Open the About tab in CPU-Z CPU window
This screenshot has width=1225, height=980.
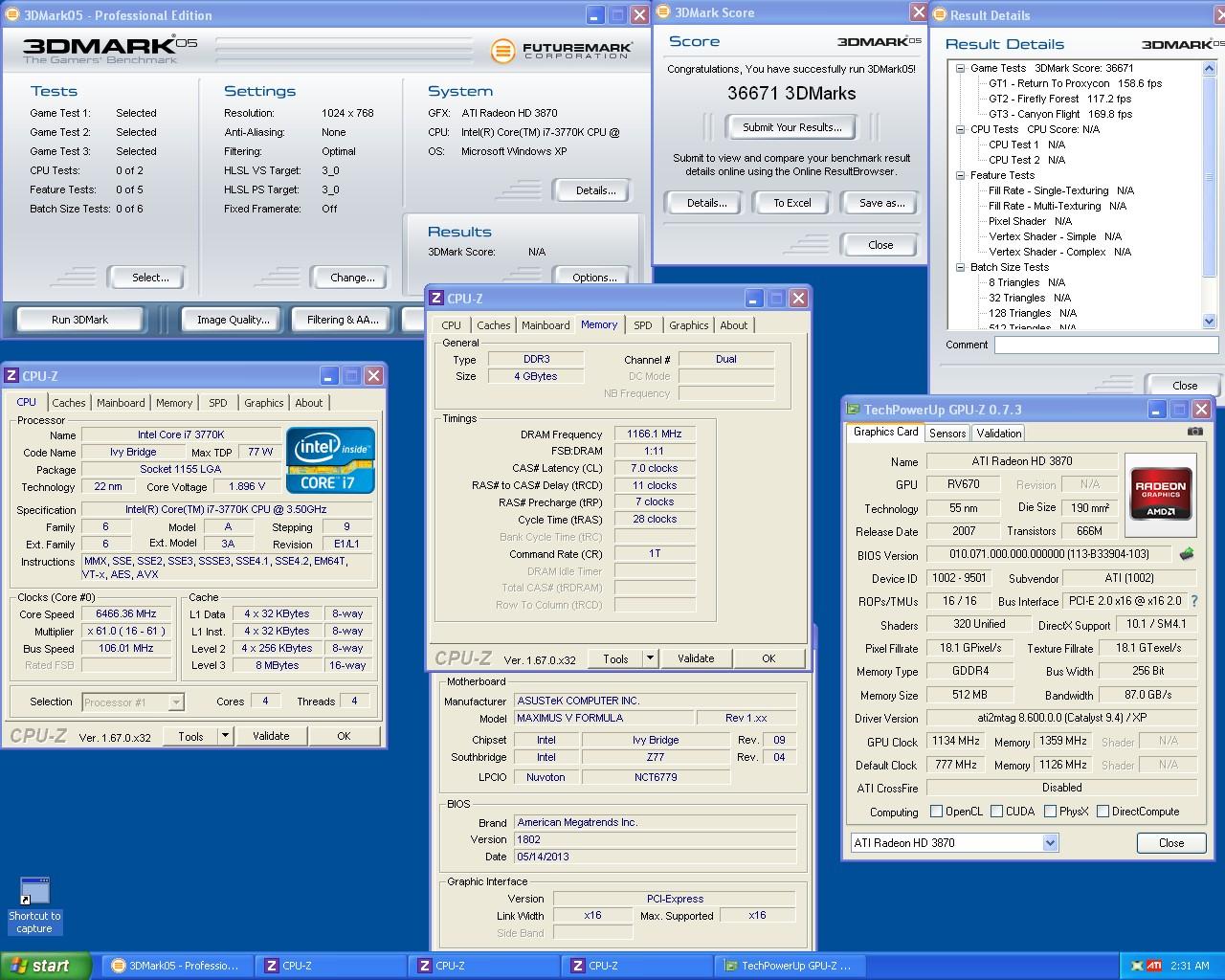[308, 403]
